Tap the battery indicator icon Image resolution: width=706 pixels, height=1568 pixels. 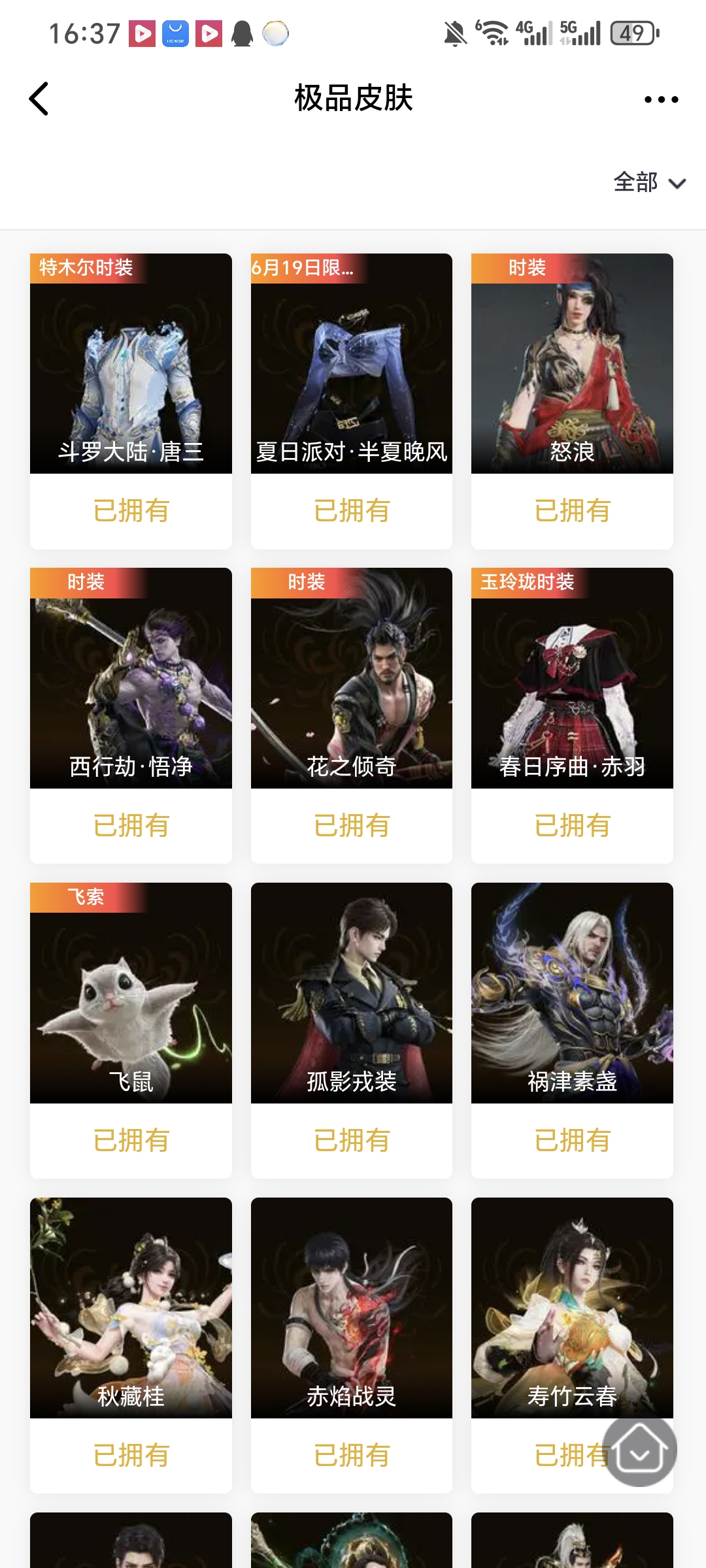click(x=635, y=33)
